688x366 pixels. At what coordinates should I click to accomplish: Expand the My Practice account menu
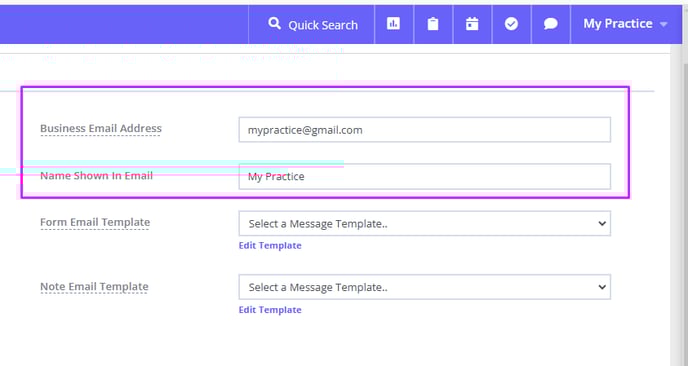click(626, 24)
